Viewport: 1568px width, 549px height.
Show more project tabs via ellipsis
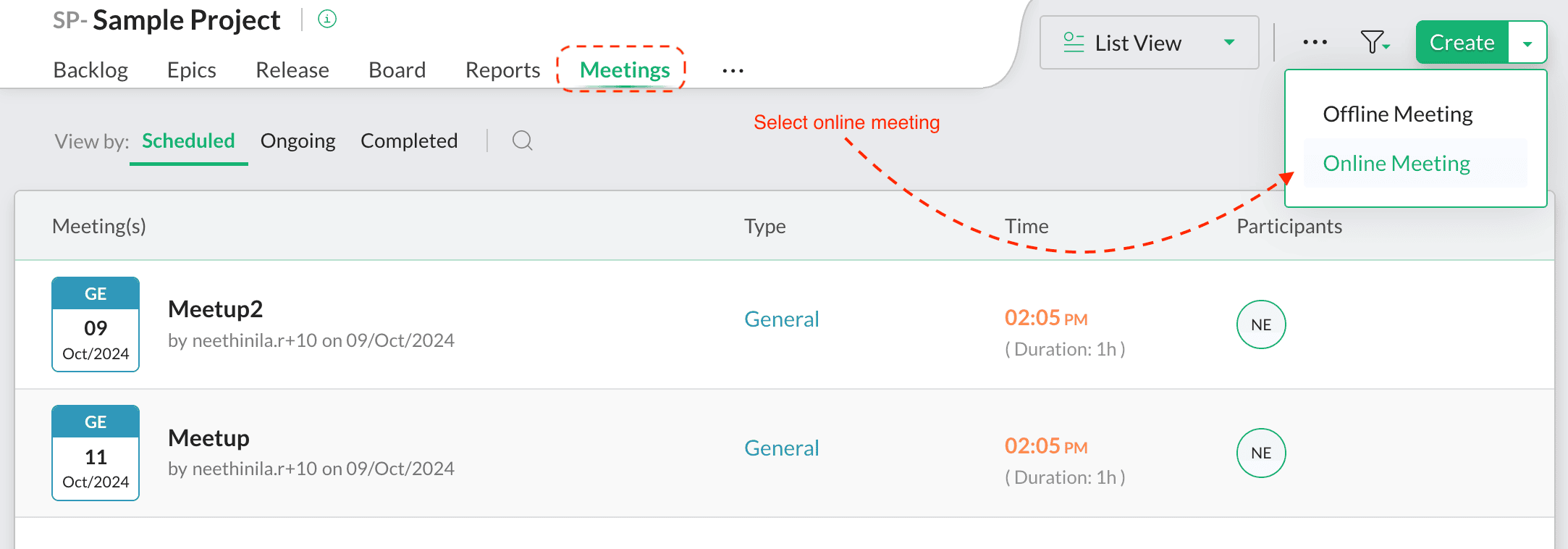coord(733,71)
